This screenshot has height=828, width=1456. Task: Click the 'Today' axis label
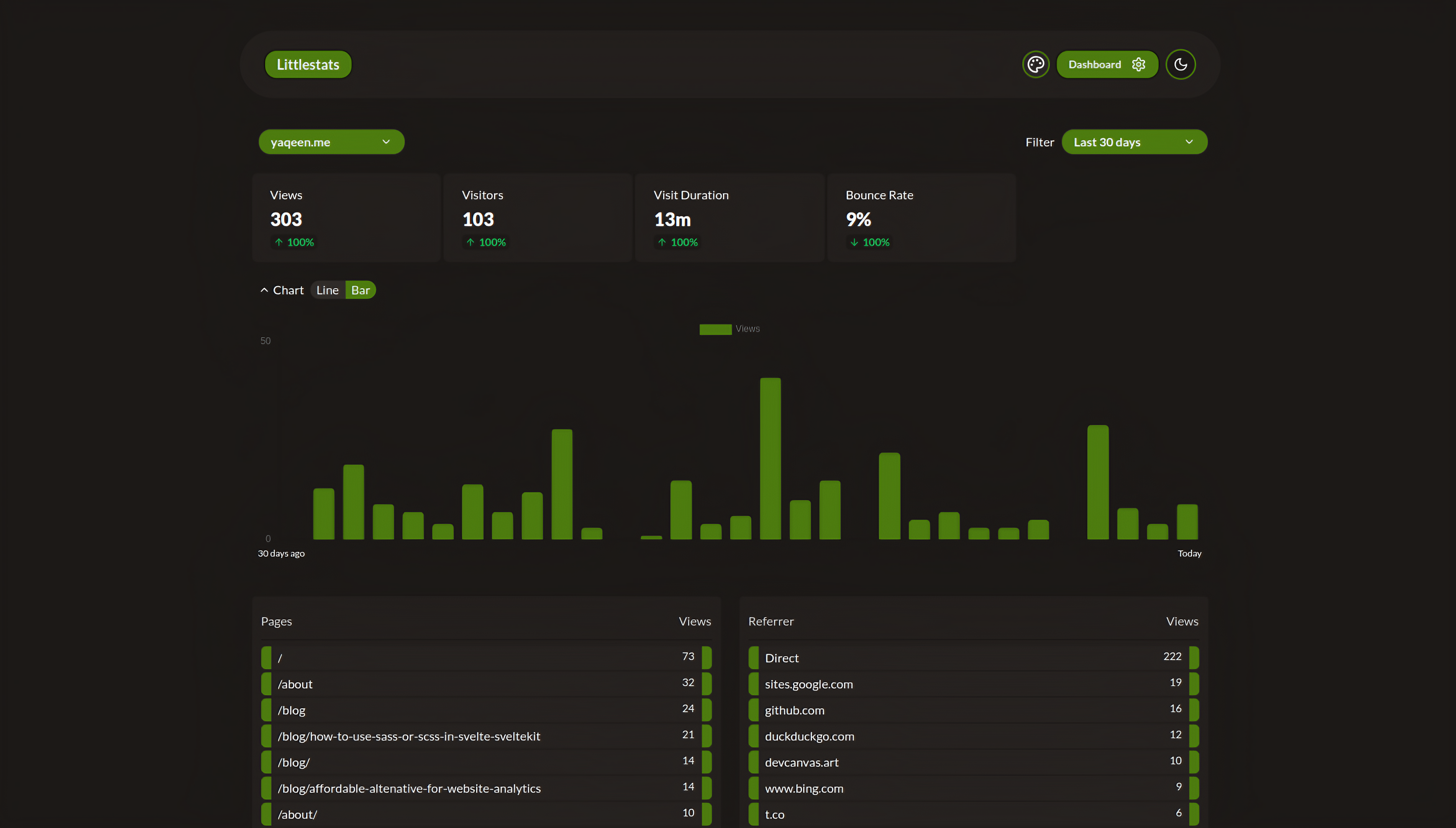(1189, 554)
